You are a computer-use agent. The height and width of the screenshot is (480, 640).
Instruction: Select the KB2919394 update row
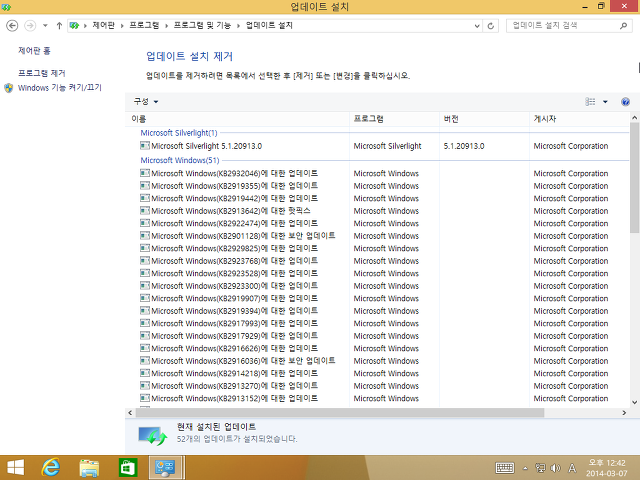377,311
